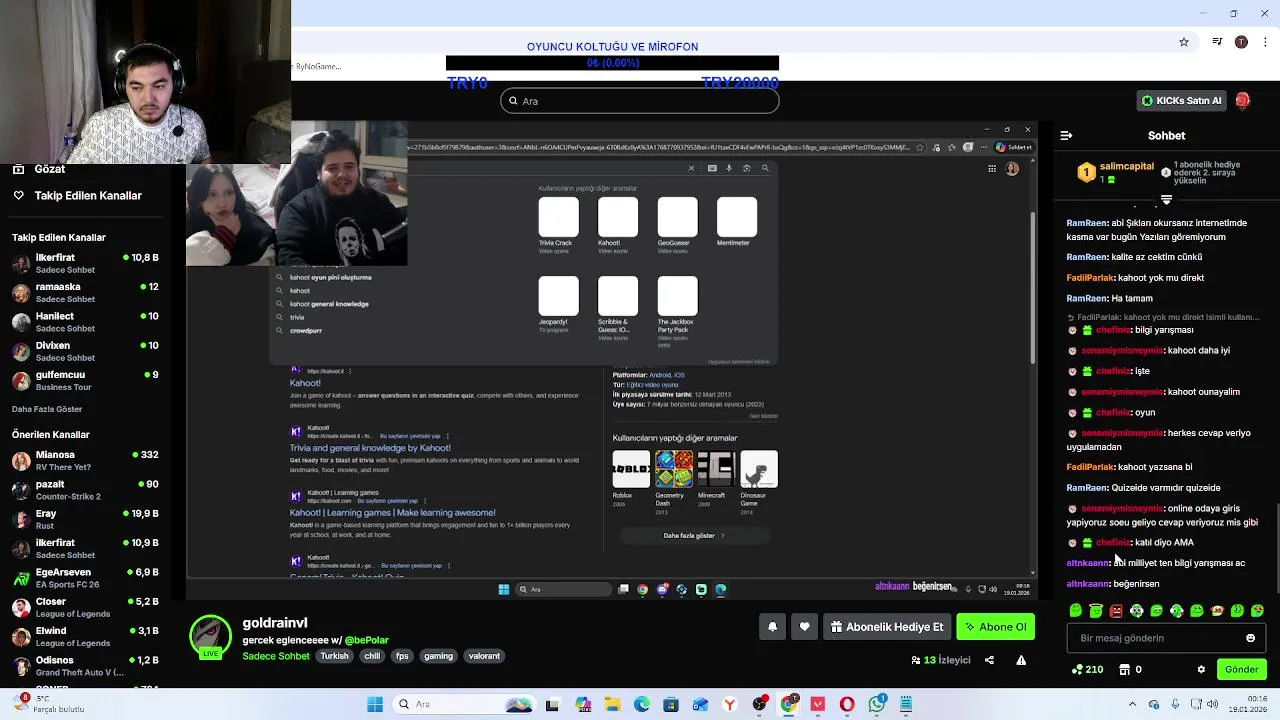Open Hanilect channel in sidebar
This screenshot has height=720, width=1280.
[85, 322]
